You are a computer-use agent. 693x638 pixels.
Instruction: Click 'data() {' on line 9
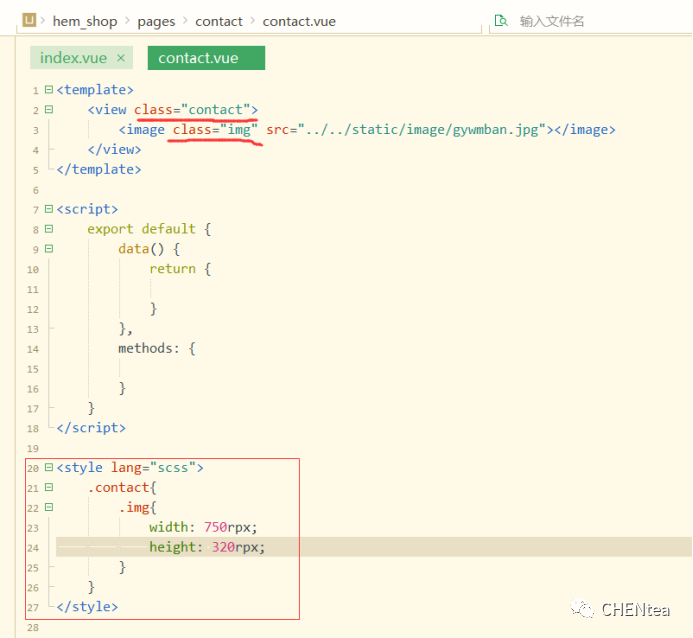tap(149, 249)
